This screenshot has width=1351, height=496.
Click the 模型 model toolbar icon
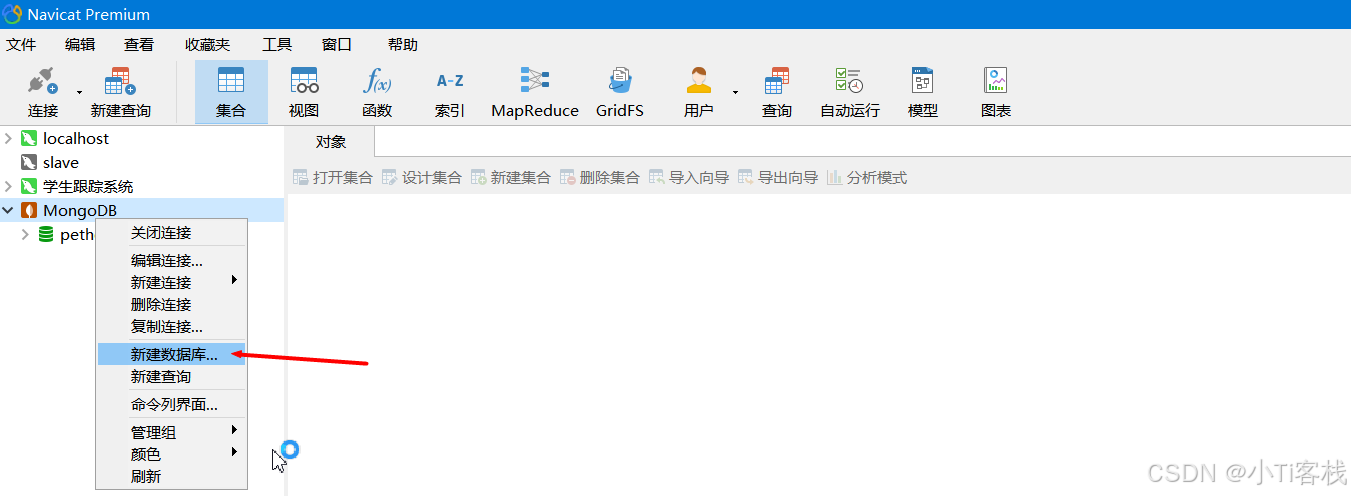922,81
